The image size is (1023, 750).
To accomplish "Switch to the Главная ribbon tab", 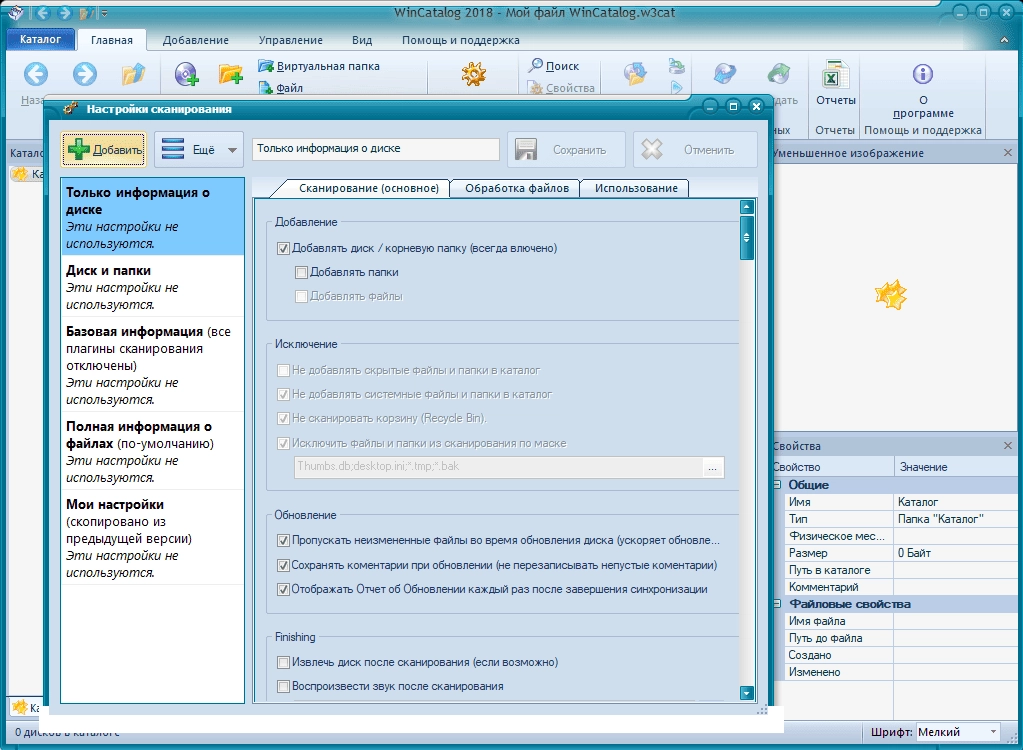I will click(112, 40).
